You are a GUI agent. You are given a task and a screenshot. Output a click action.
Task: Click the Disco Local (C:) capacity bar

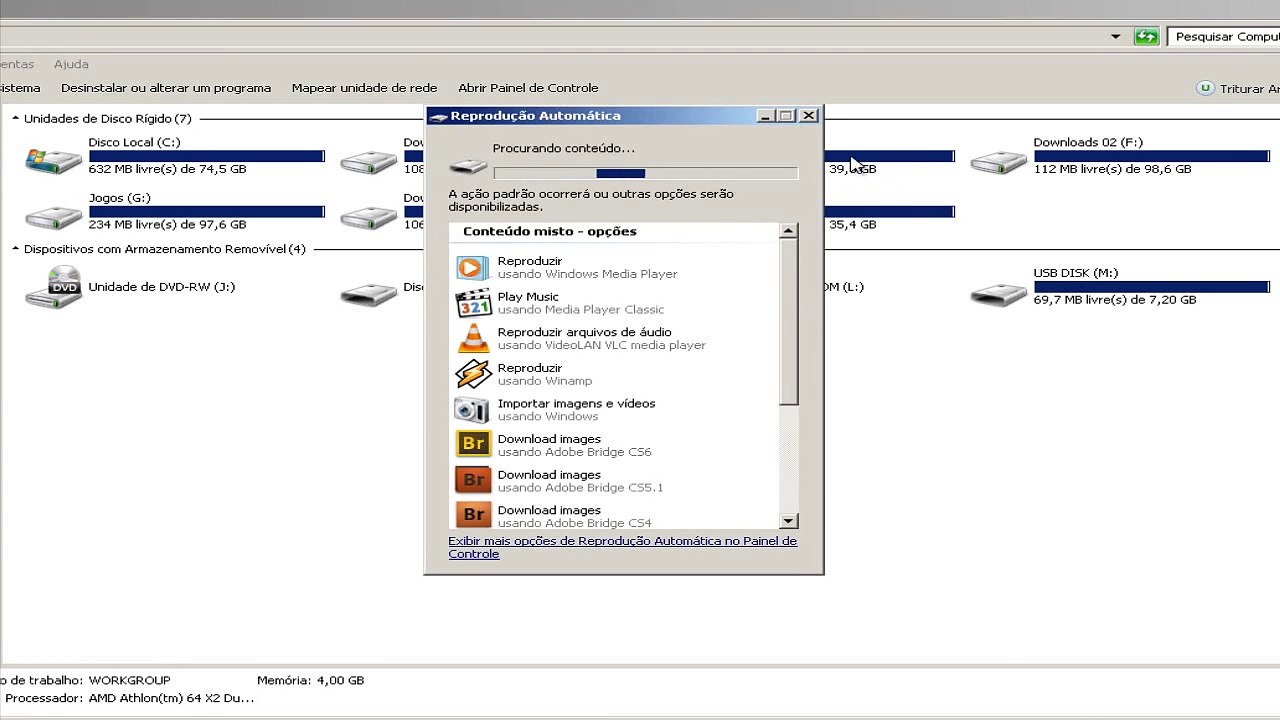pos(207,156)
